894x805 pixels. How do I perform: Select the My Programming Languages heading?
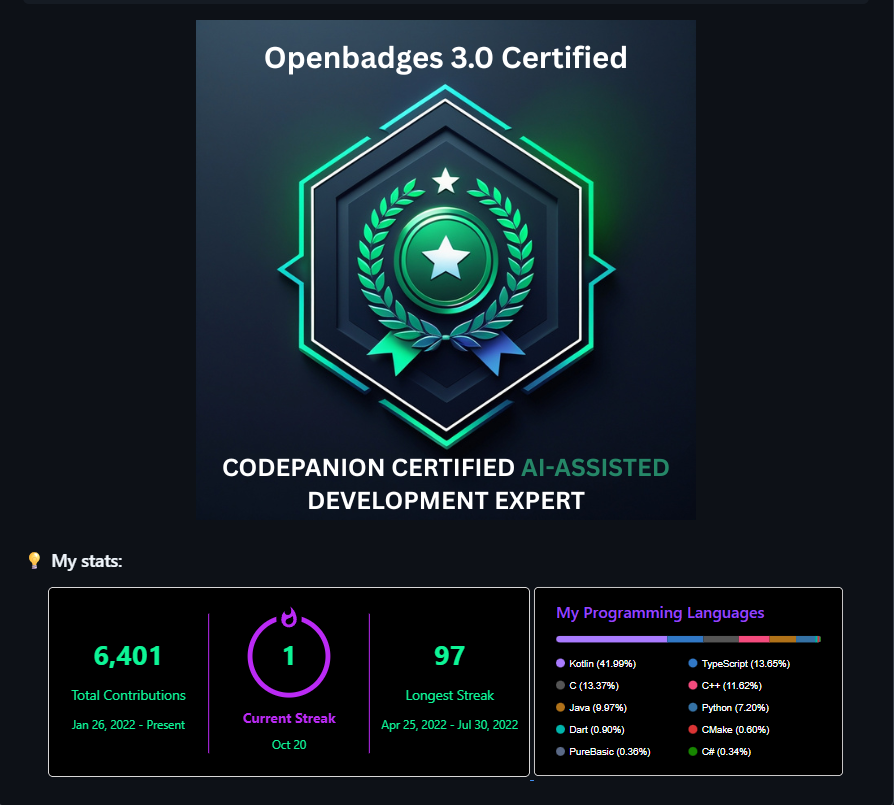660,613
